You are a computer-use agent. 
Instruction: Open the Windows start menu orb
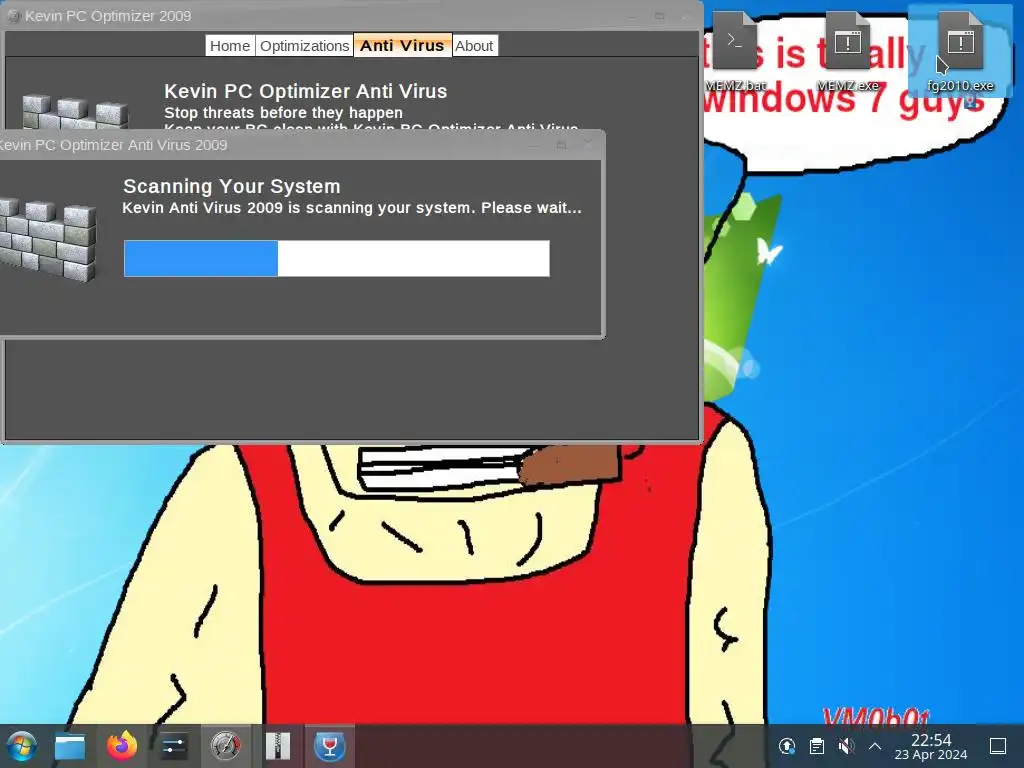click(22, 746)
